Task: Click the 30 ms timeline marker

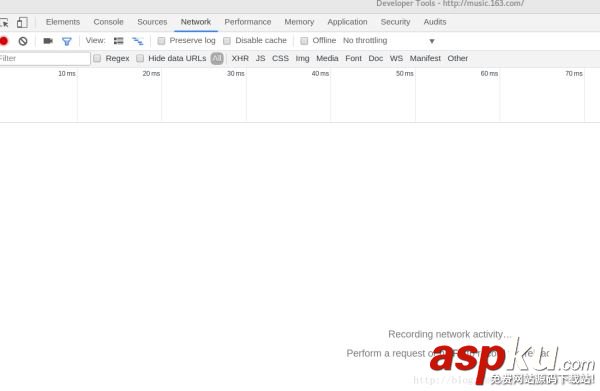Action: pos(235,73)
